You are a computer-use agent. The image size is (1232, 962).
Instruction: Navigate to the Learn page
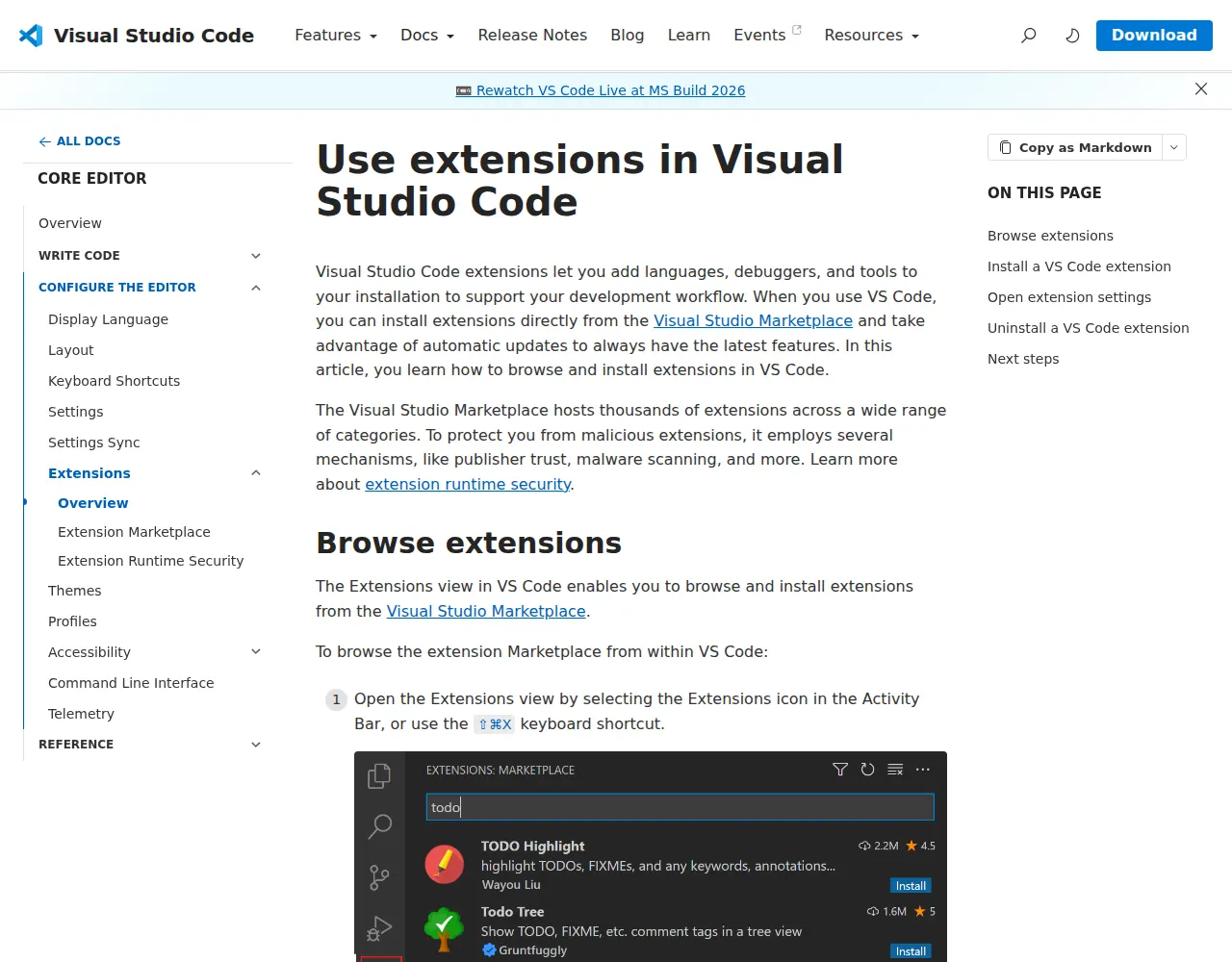pyautogui.click(x=689, y=36)
